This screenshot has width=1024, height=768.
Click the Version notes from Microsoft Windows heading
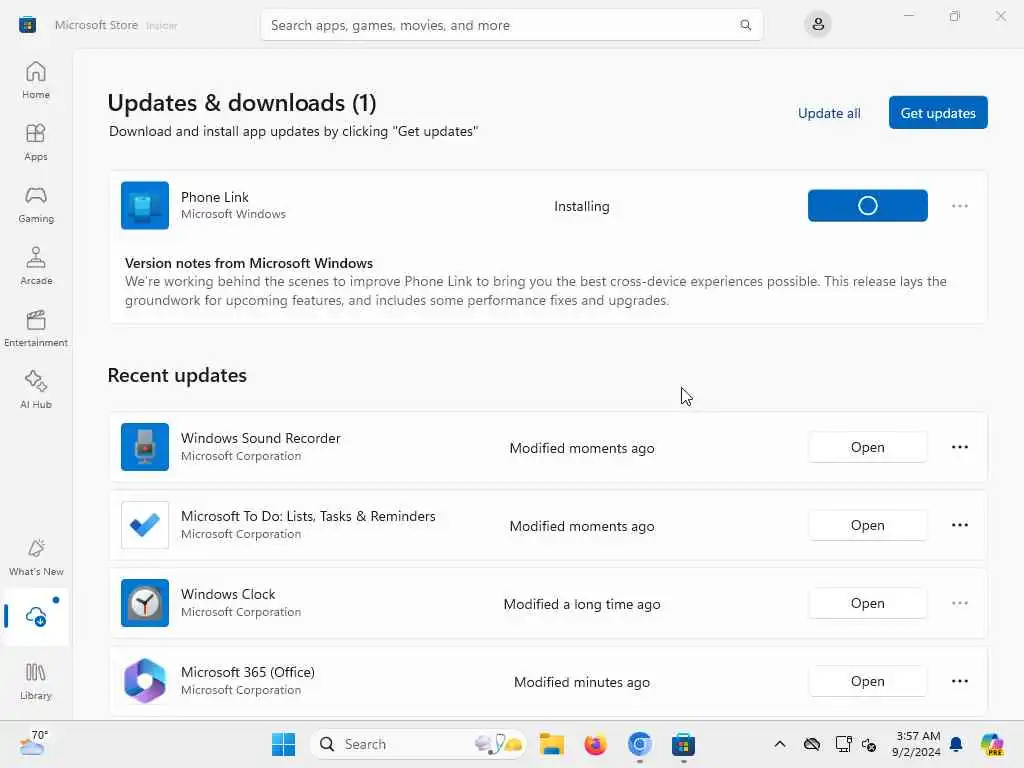tap(249, 263)
